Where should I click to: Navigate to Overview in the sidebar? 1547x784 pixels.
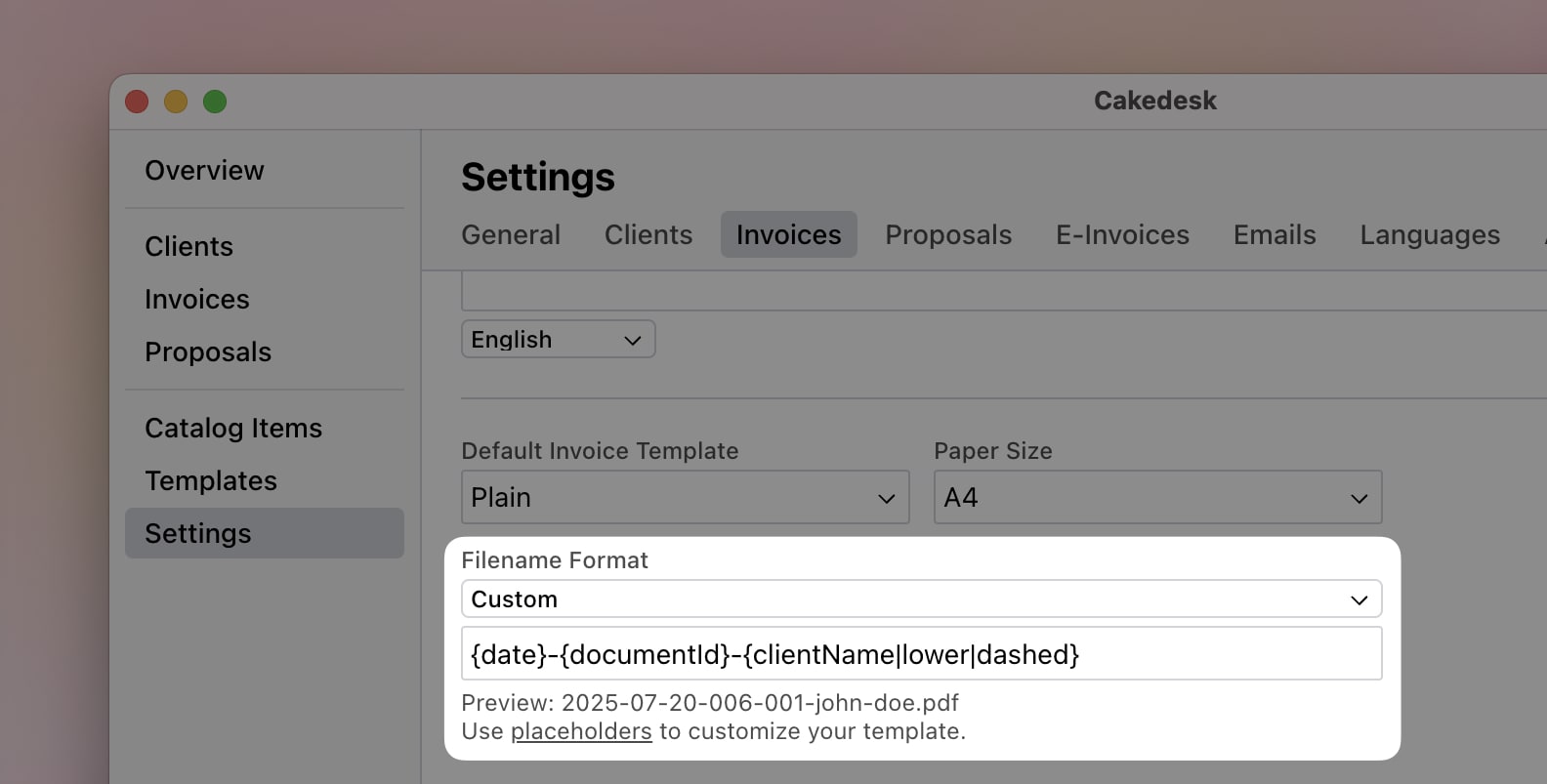coord(204,170)
